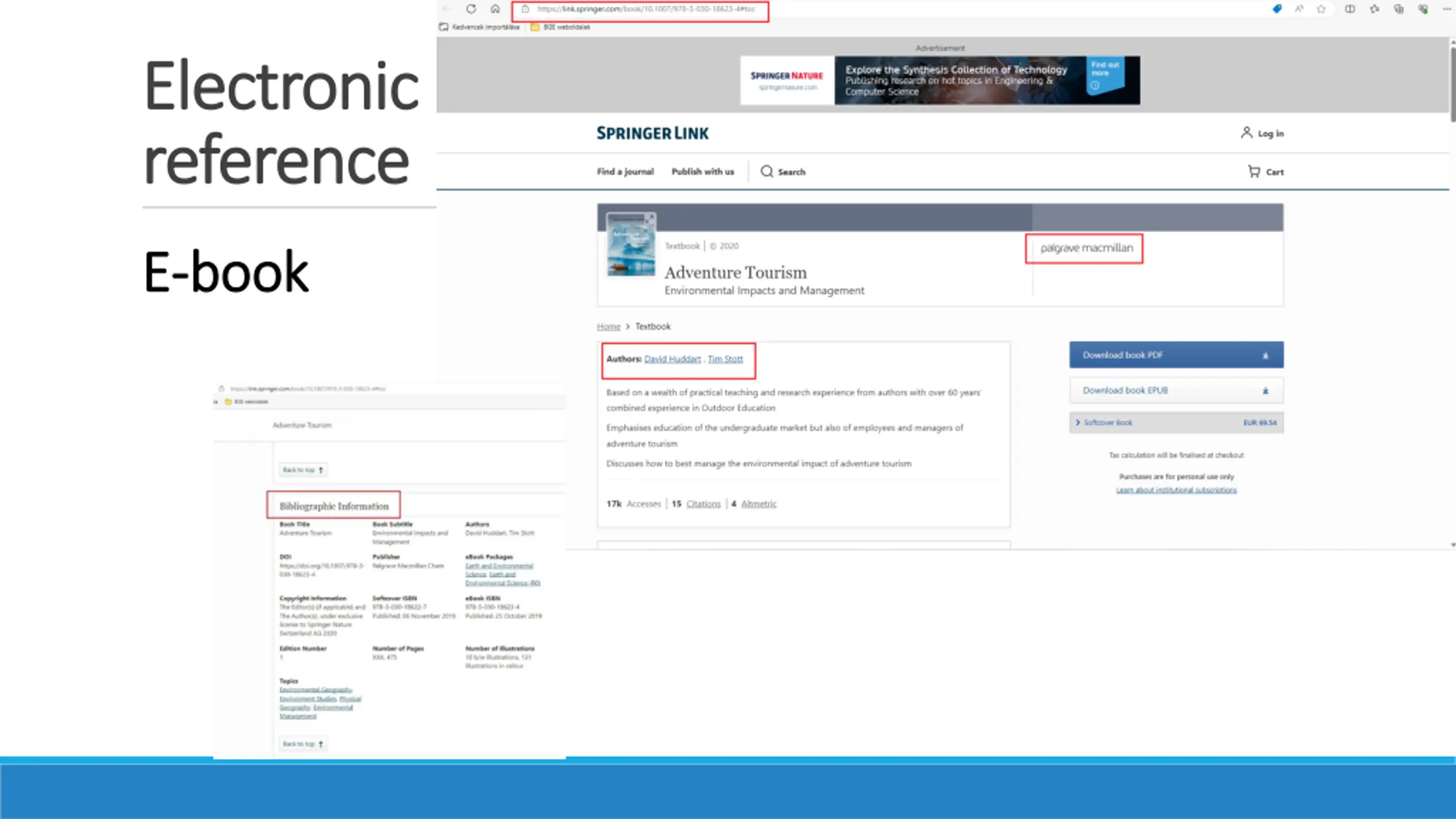The height and width of the screenshot is (819, 1456).
Task: Open the Find a journal menu item
Action: [625, 171]
